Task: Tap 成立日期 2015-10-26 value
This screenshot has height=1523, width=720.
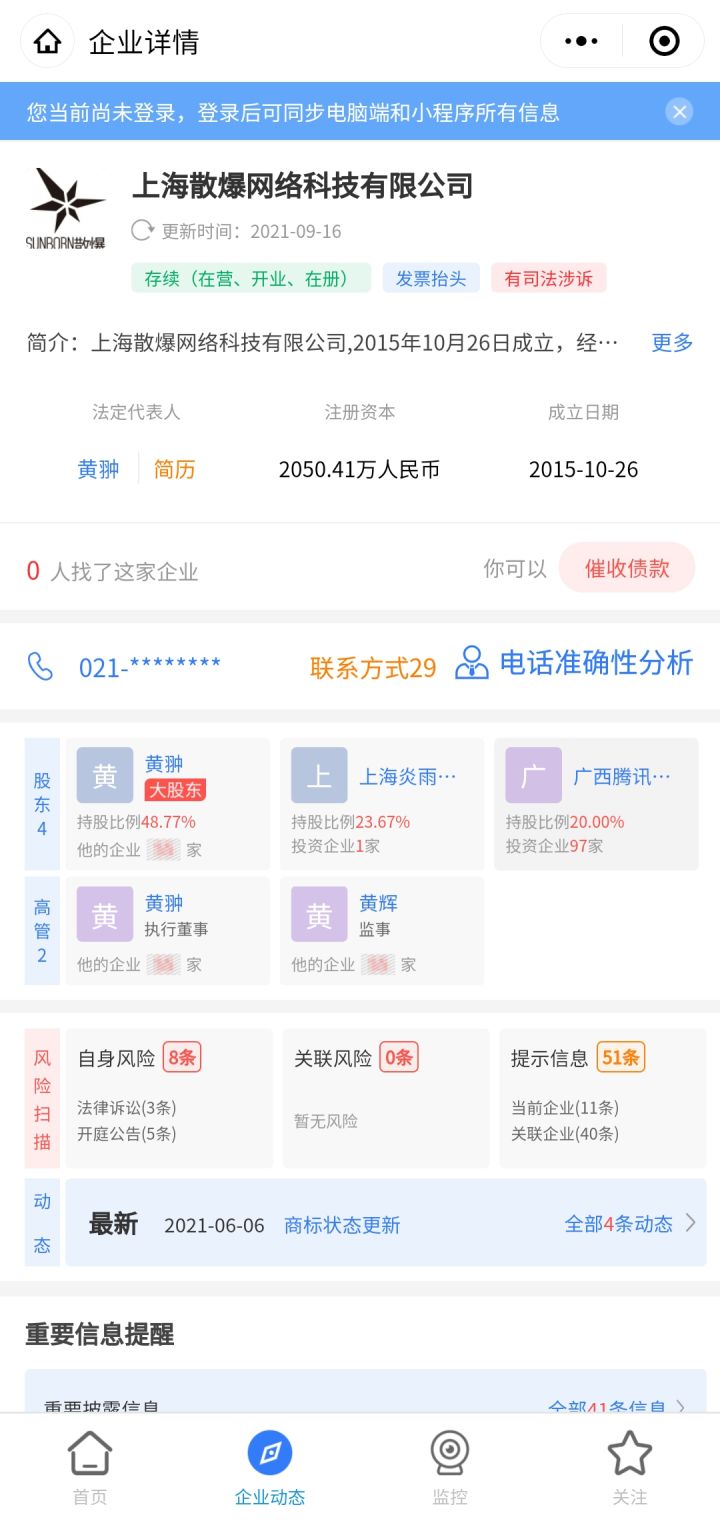Action: click(x=583, y=469)
